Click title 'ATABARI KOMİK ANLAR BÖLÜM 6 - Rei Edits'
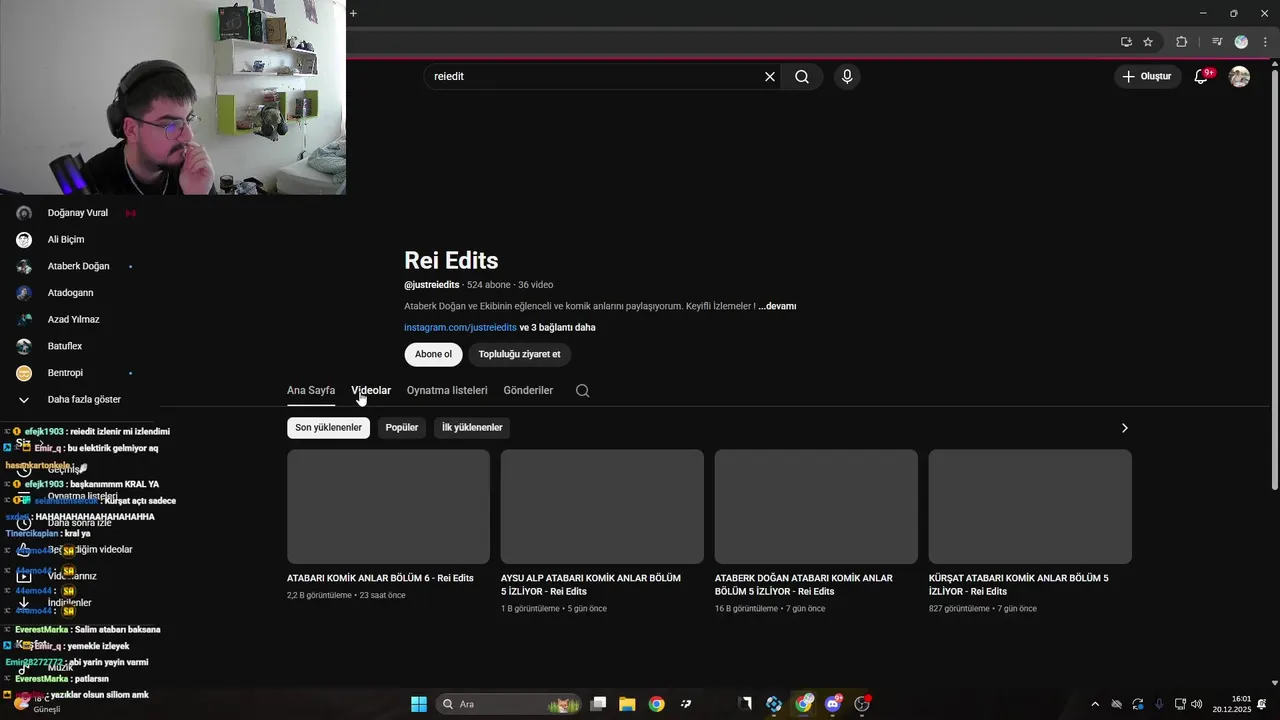 click(x=380, y=578)
